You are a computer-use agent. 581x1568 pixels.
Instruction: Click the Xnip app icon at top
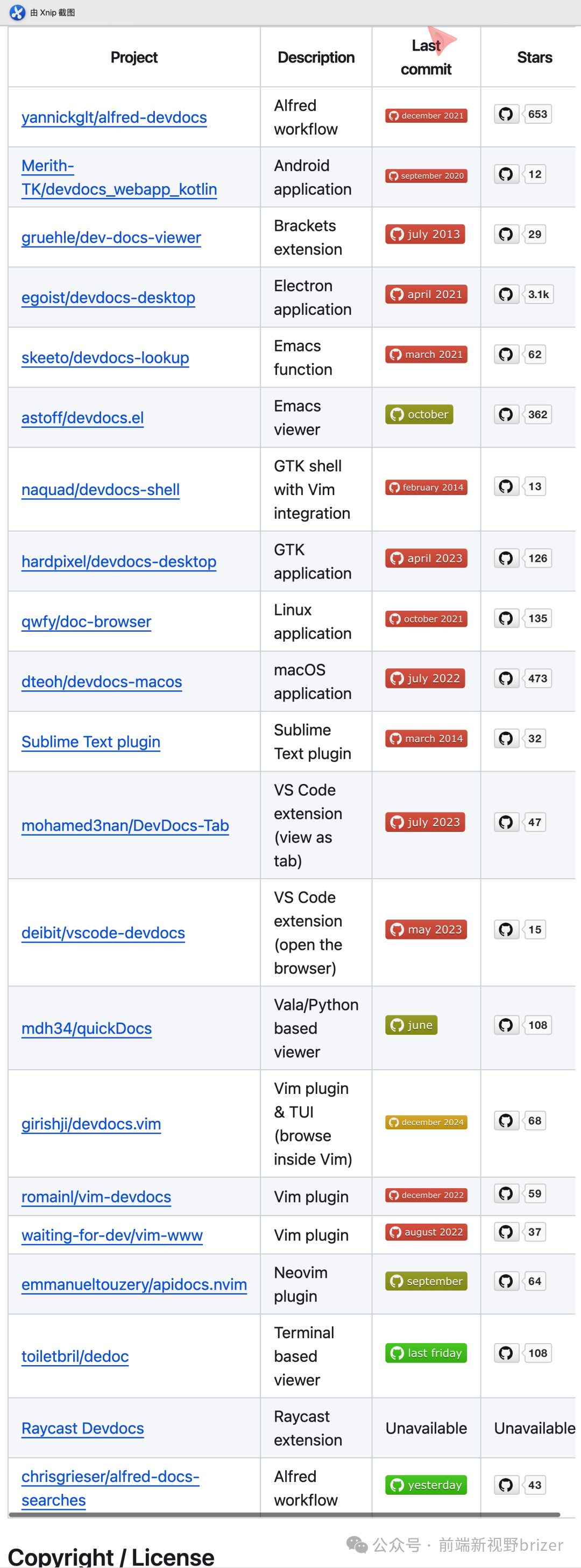(17, 12)
